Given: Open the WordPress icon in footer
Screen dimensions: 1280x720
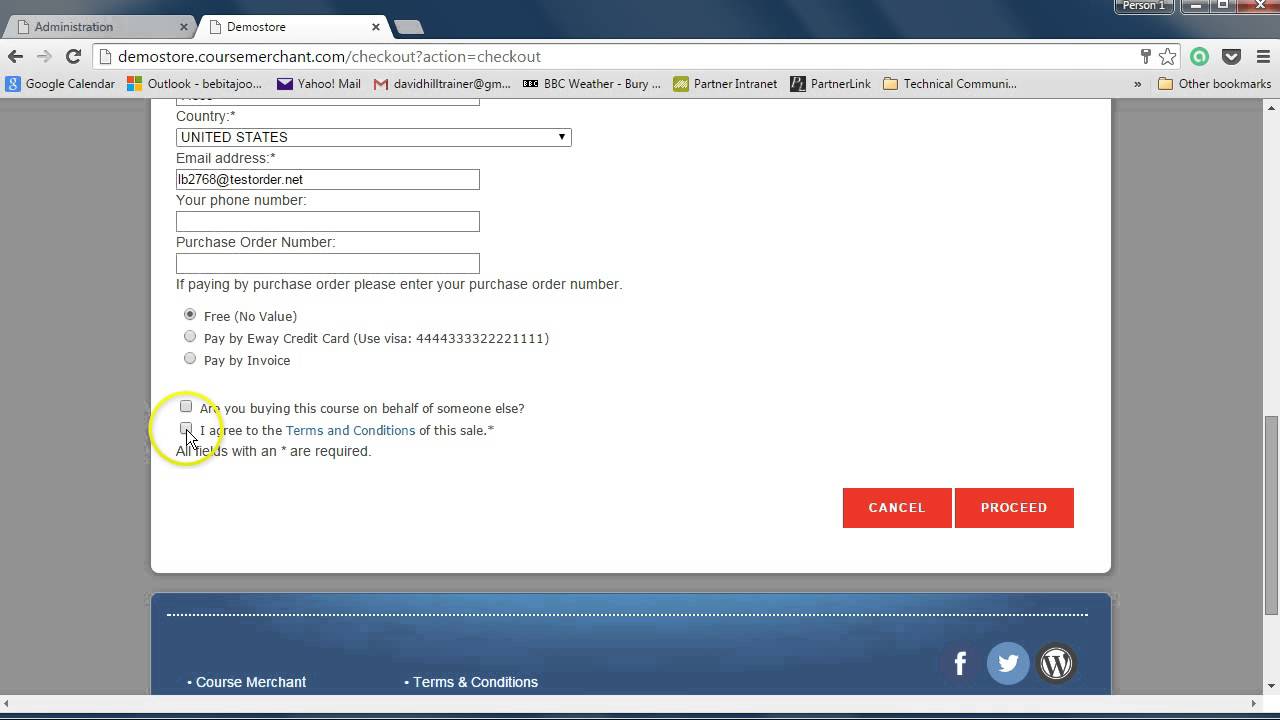Looking at the screenshot, I should point(1056,663).
